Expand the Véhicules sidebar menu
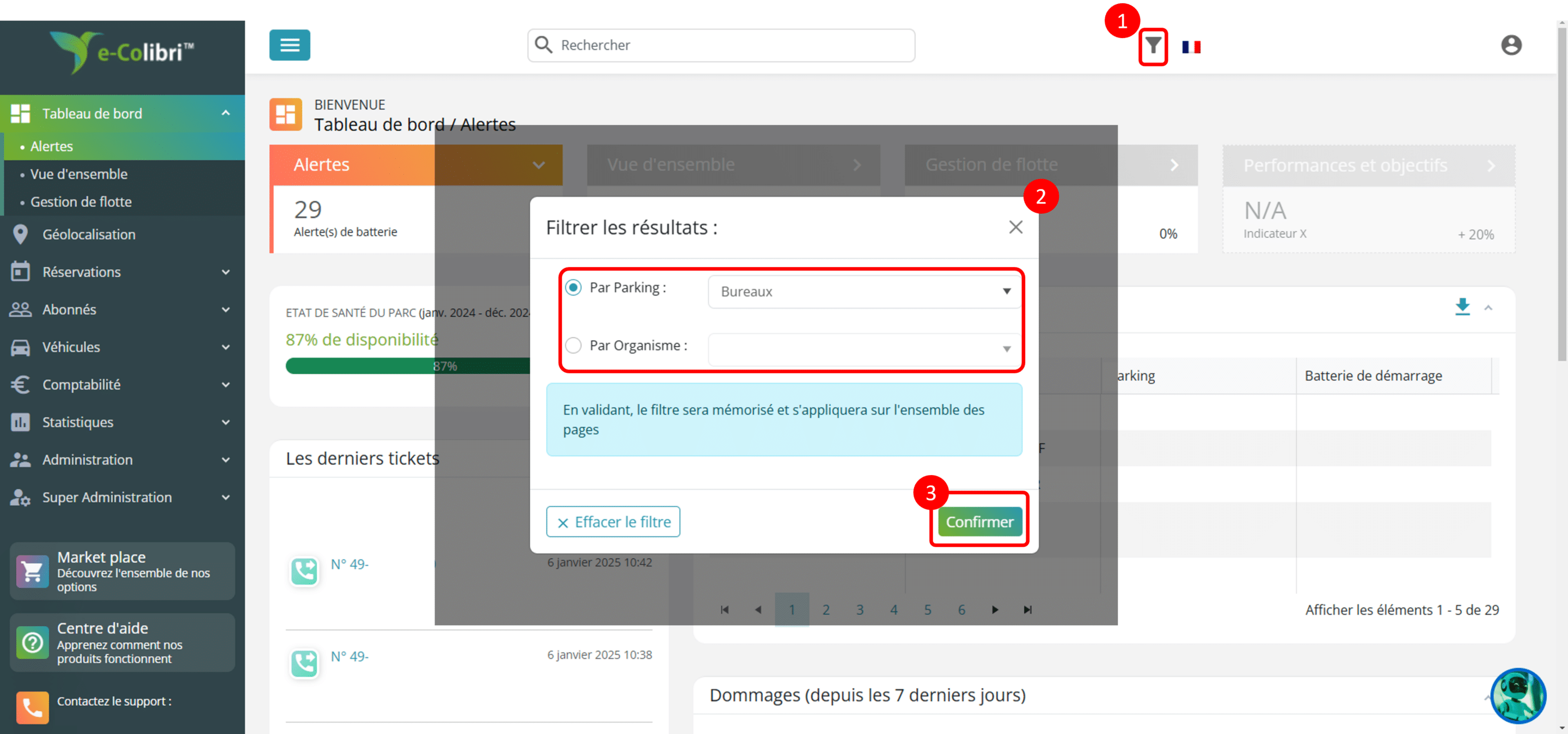Image resolution: width=1568 pixels, height=734 pixels. coord(122,347)
